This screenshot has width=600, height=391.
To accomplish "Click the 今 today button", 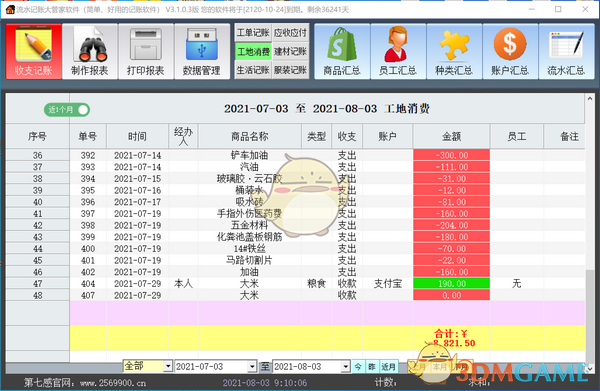I will pos(358,367).
